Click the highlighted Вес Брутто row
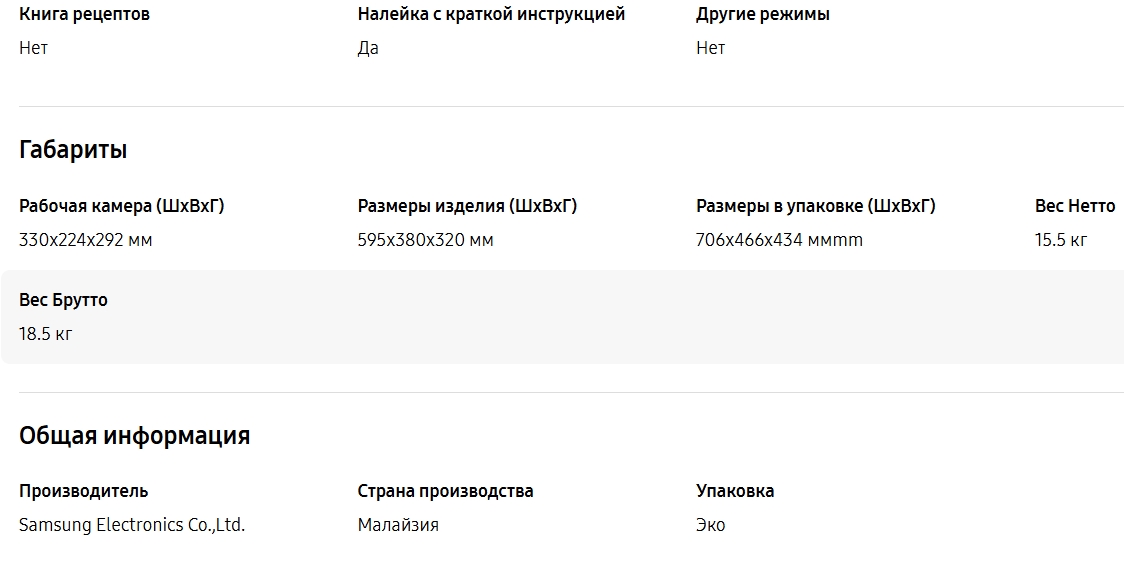The height and width of the screenshot is (576, 1124). [x=562, y=317]
